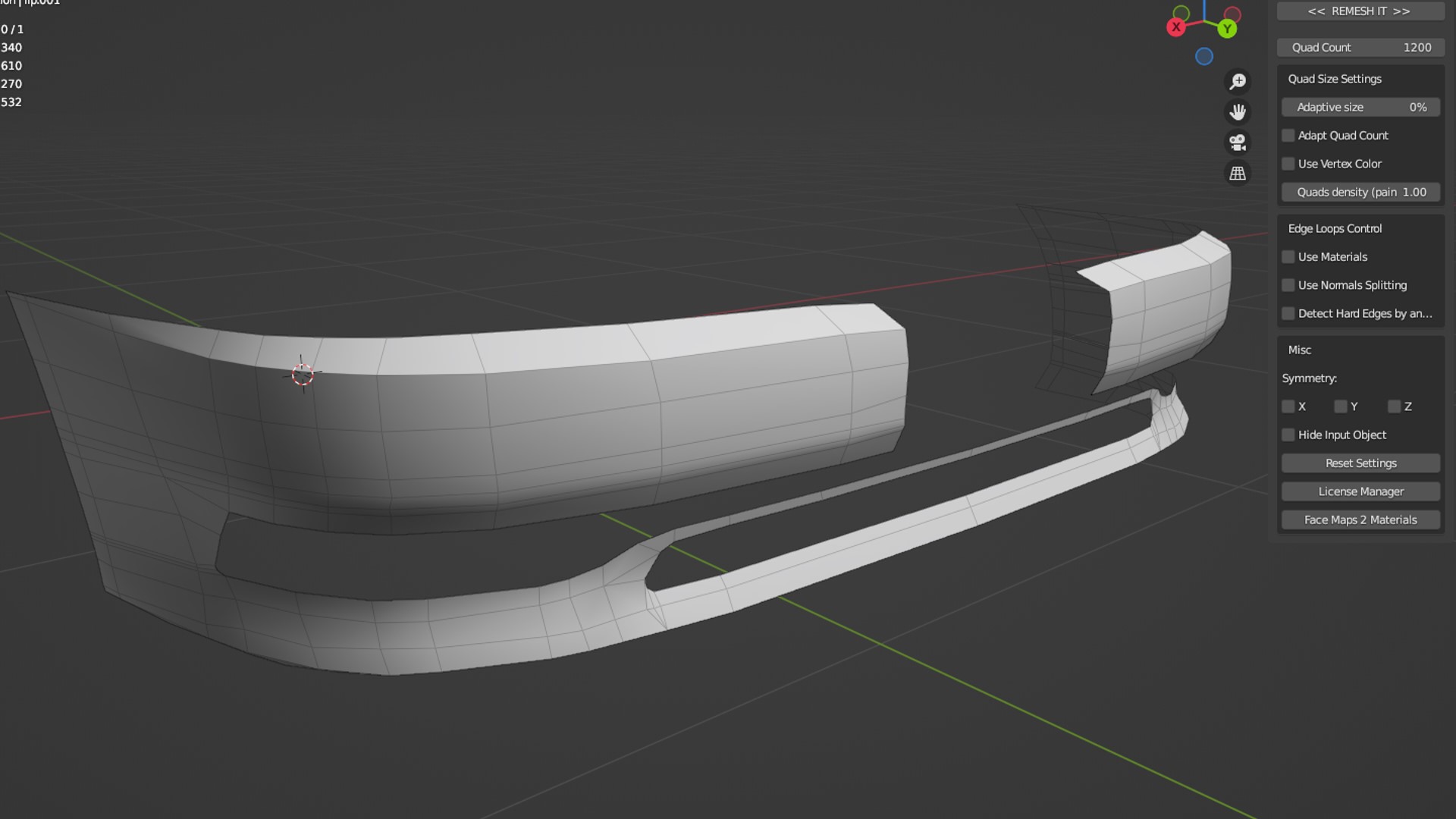Switch perspective/orthographic with the grid icon
The height and width of the screenshot is (819, 1456).
pyautogui.click(x=1238, y=174)
